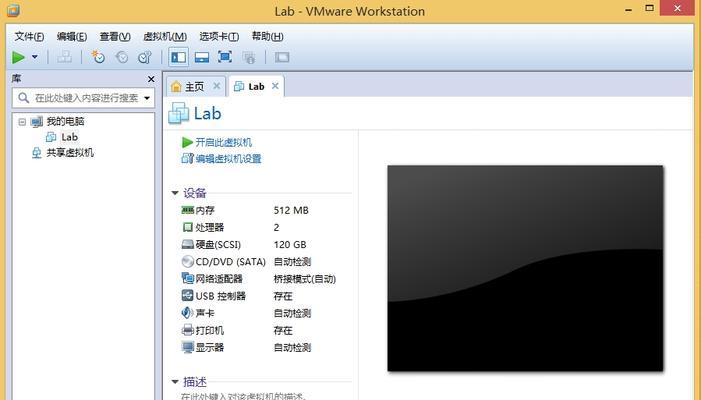Collapse the 我的电脑 tree node
This screenshot has height=400, width=701.
click(22, 122)
